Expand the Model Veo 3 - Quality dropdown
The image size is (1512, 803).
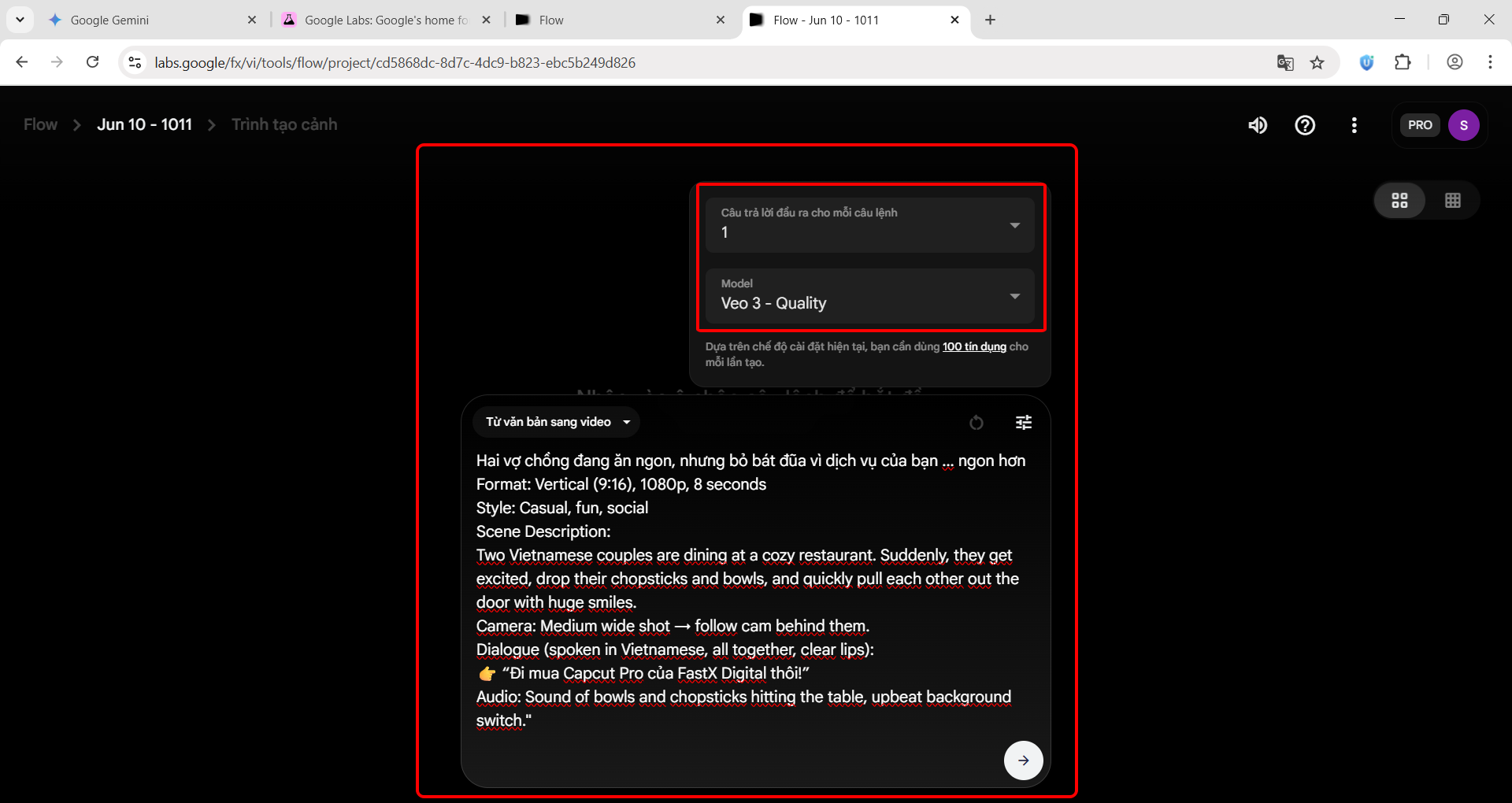pos(869,295)
